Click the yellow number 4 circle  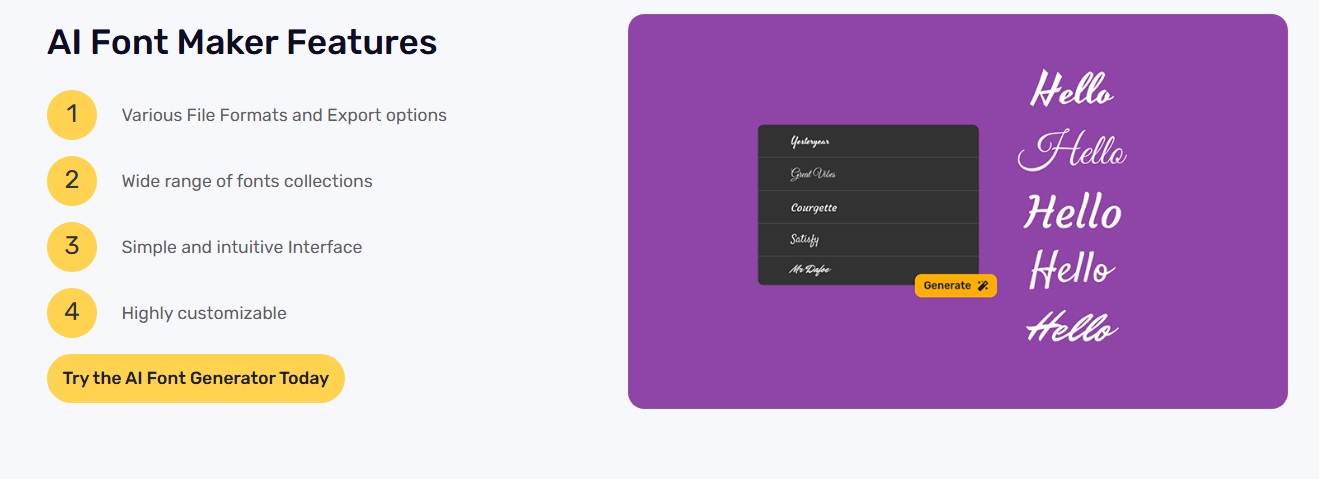(x=72, y=313)
